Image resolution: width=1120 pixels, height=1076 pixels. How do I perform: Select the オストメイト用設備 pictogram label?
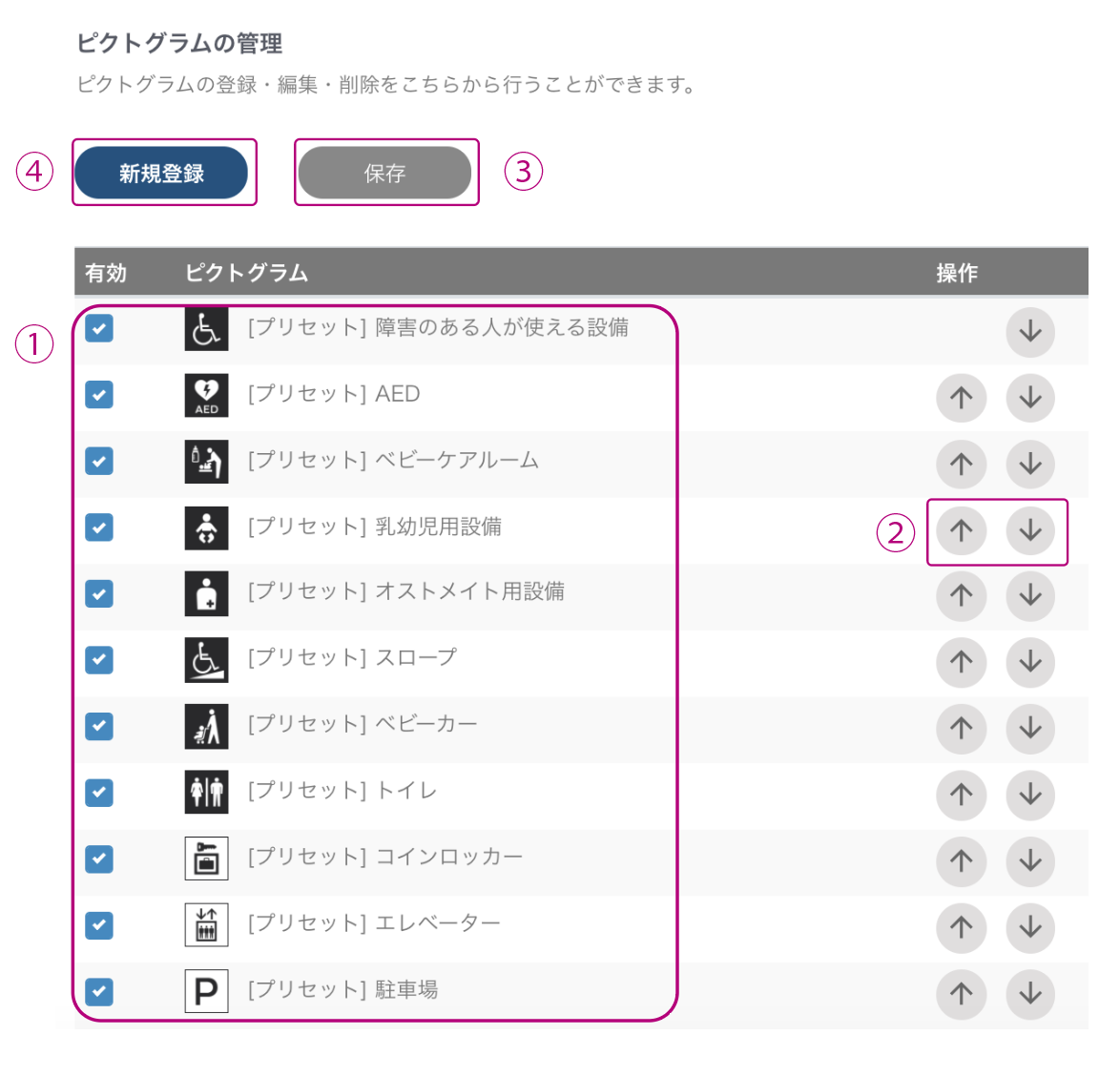pyautogui.click(x=405, y=592)
